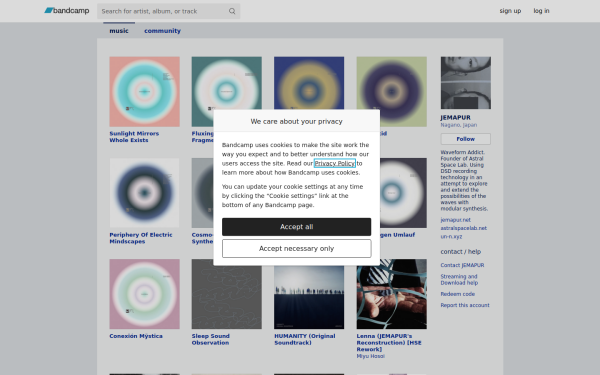The height and width of the screenshot is (375, 600).
Task: Click the JEMAPUR artist photo
Action: click(x=466, y=83)
